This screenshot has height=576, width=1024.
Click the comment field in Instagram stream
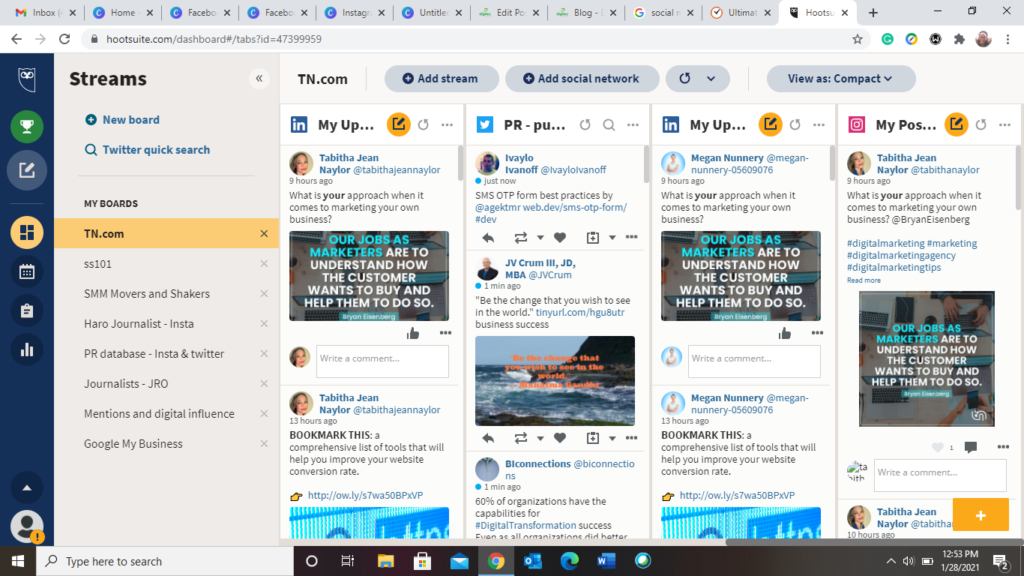pyautogui.click(x=940, y=475)
